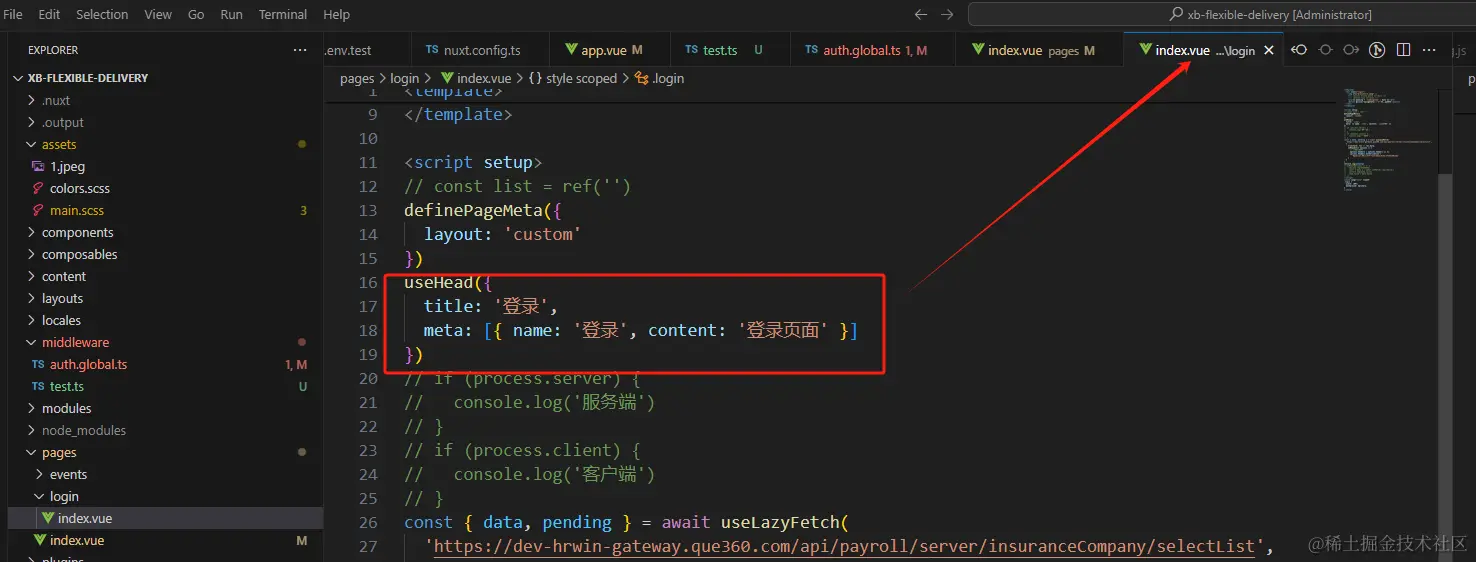Collapse the XB-FLEXIBLE-DELIVERY root folder
Image resolution: width=1476 pixels, height=562 pixels.
click(165, 78)
